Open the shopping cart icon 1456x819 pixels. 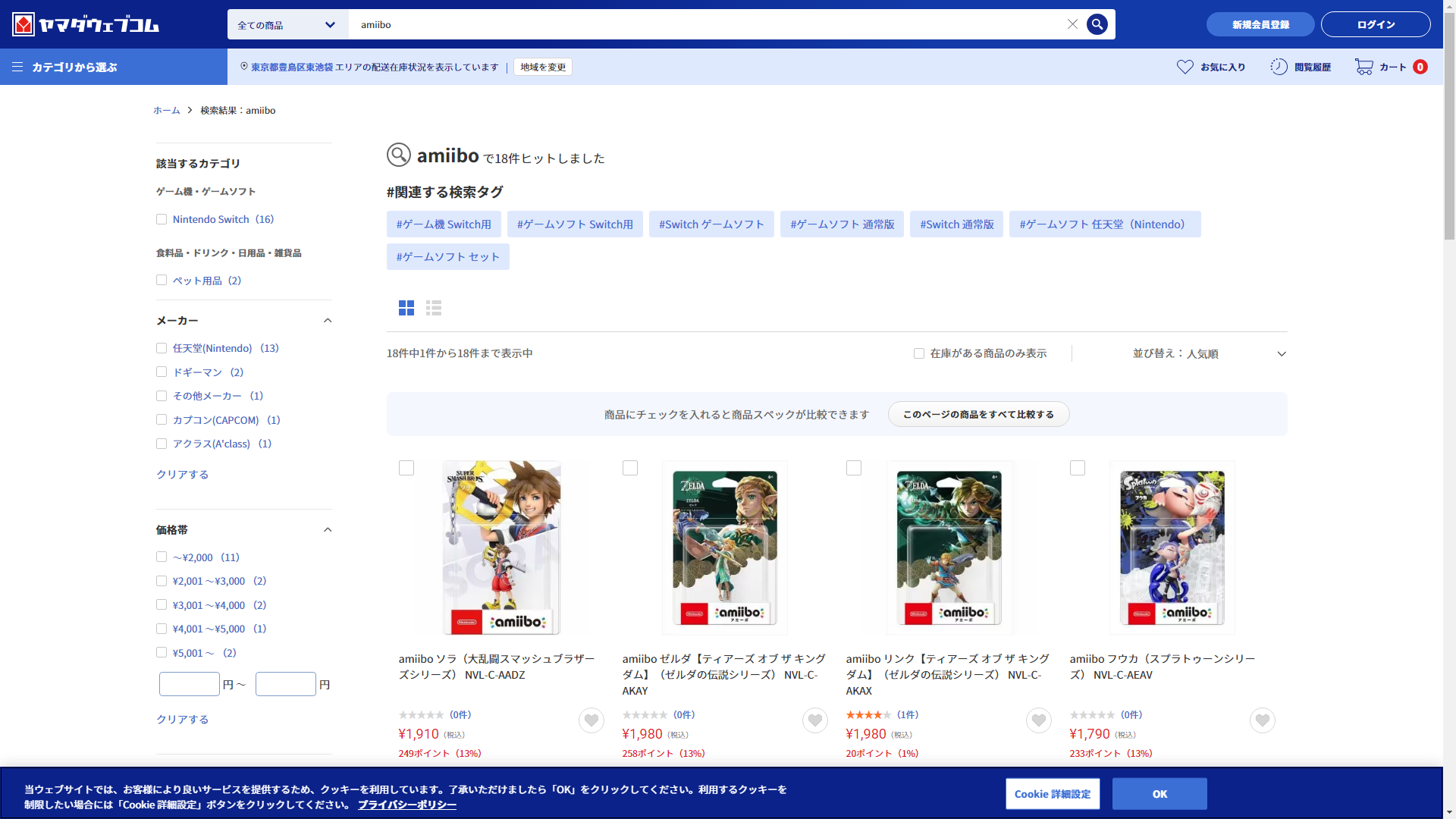point(1363,67)
